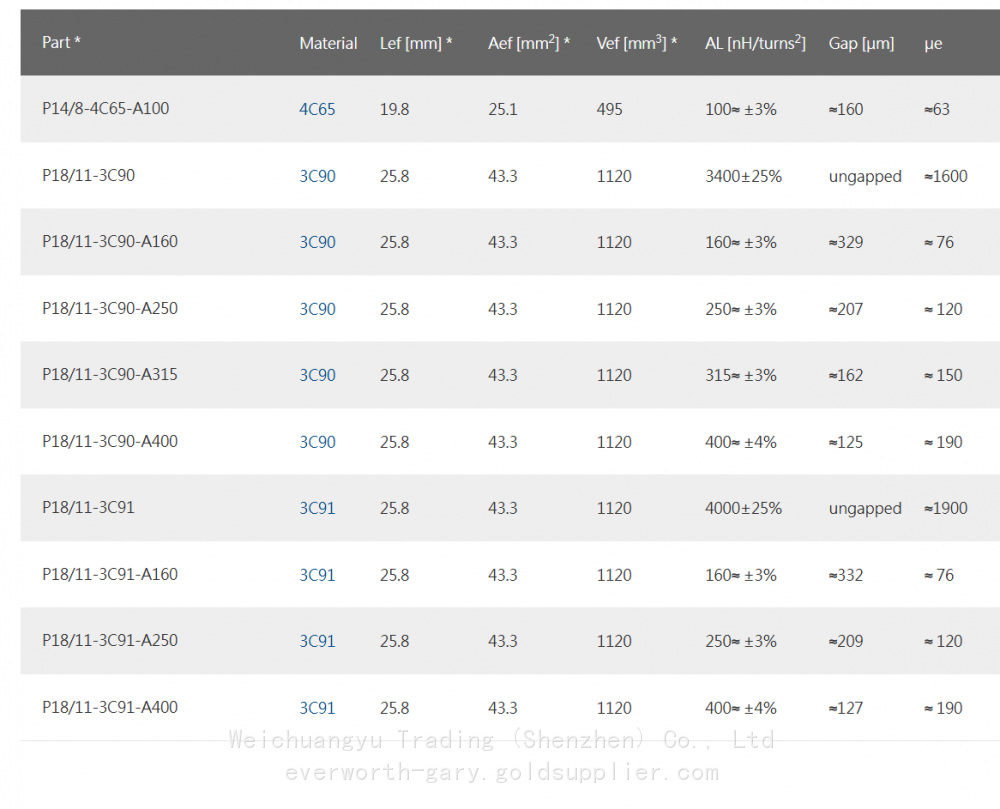
Task: Click the 'ungapped' cell in P18/11-3C91 row
Action: [x=865, y=508]
